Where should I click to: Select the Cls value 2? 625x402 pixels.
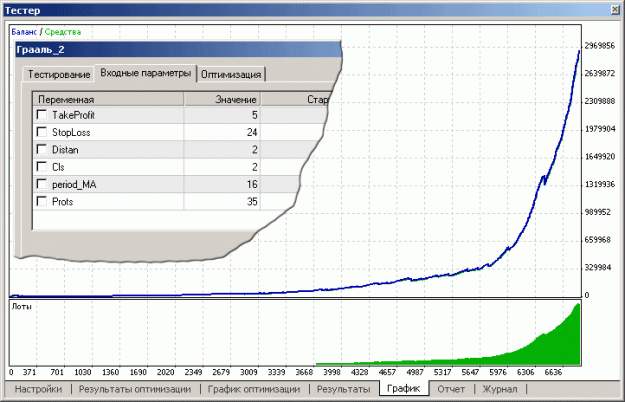[254, 167]
